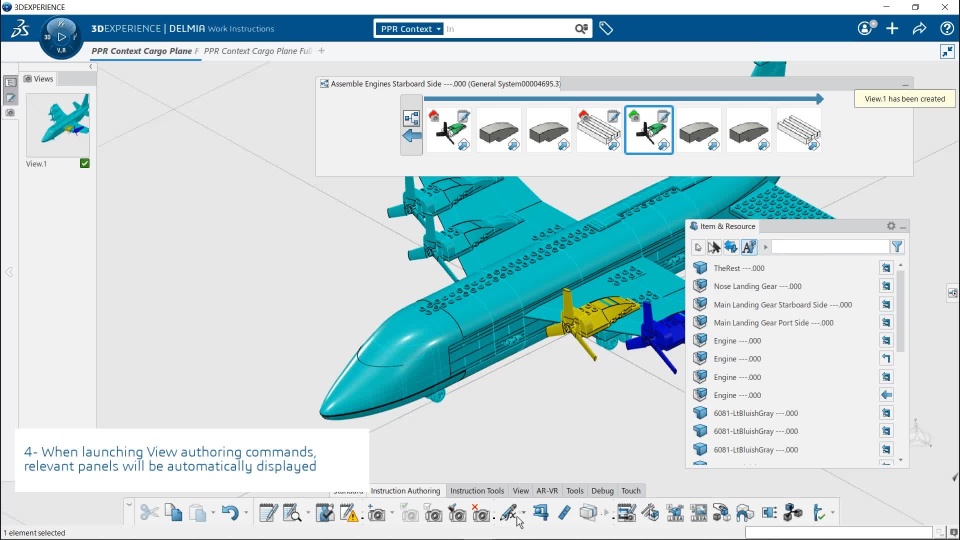Click the camera icon with red X
This screenshot has width=960, height=540.
tap(481, 513)
